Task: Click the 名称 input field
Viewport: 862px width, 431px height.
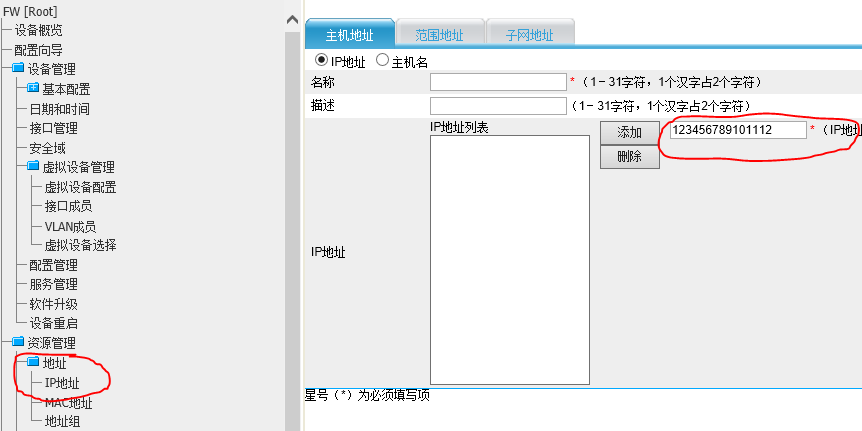Action: (x=498, y=82)
